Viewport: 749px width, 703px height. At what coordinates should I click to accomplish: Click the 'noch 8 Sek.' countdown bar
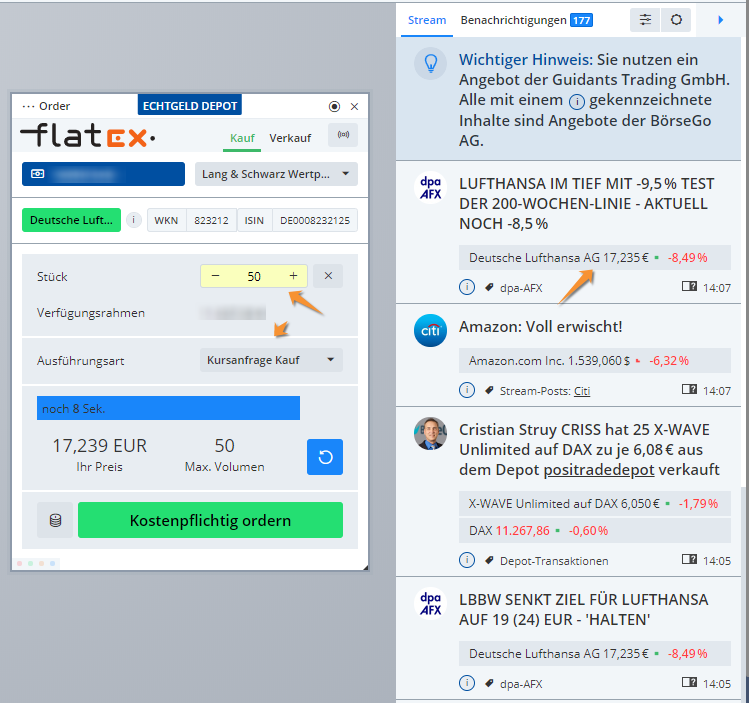point(168,408)
